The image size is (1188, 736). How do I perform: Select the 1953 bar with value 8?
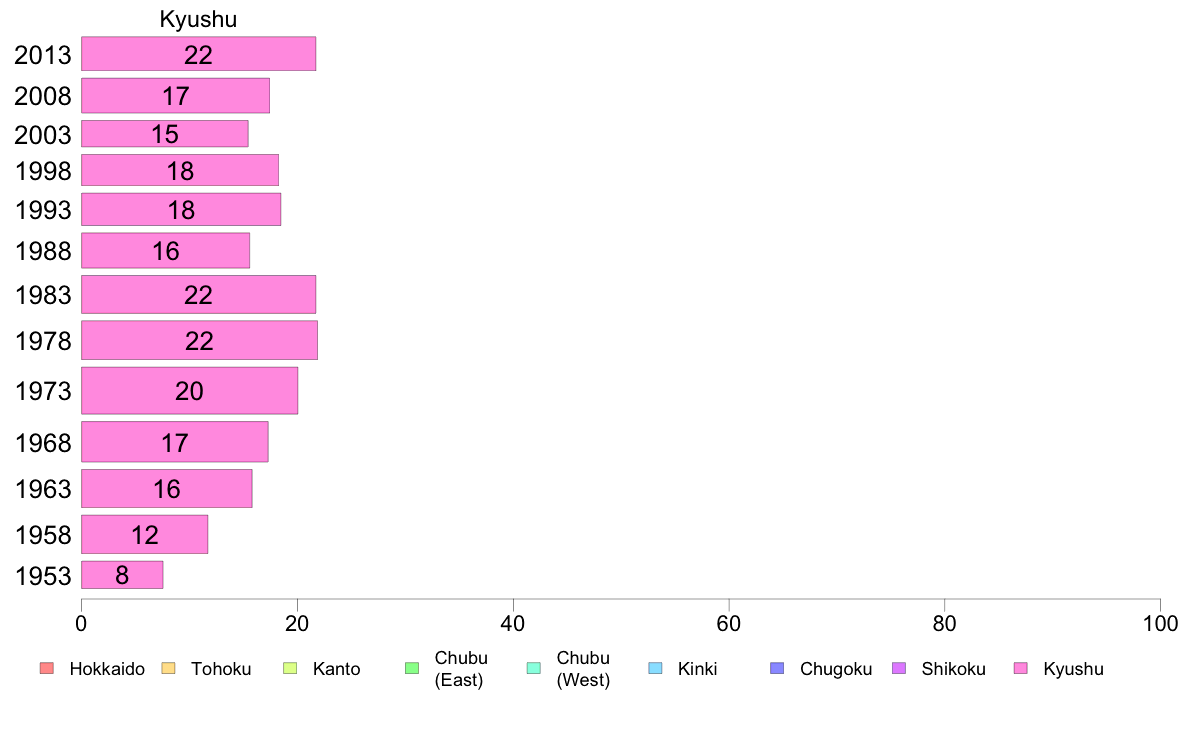(x=122, y=575)
